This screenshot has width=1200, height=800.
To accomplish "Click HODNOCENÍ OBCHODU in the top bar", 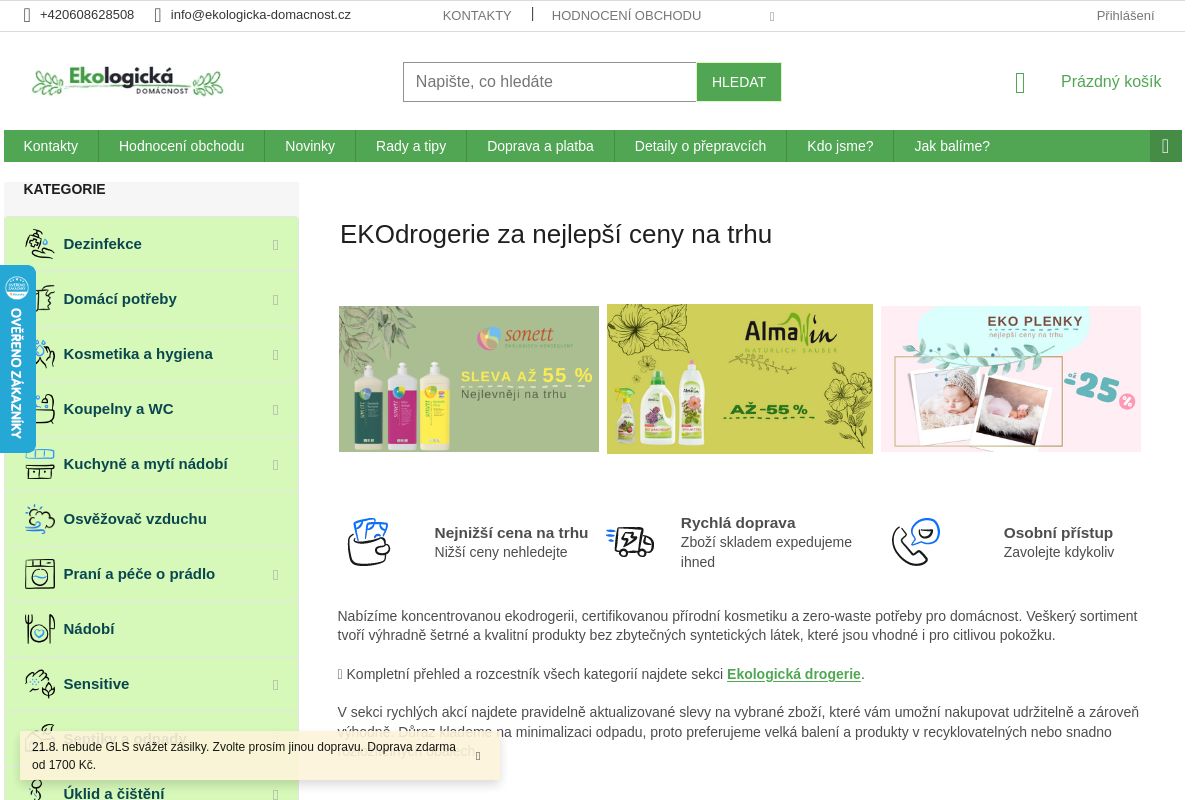I will point(626,15).
